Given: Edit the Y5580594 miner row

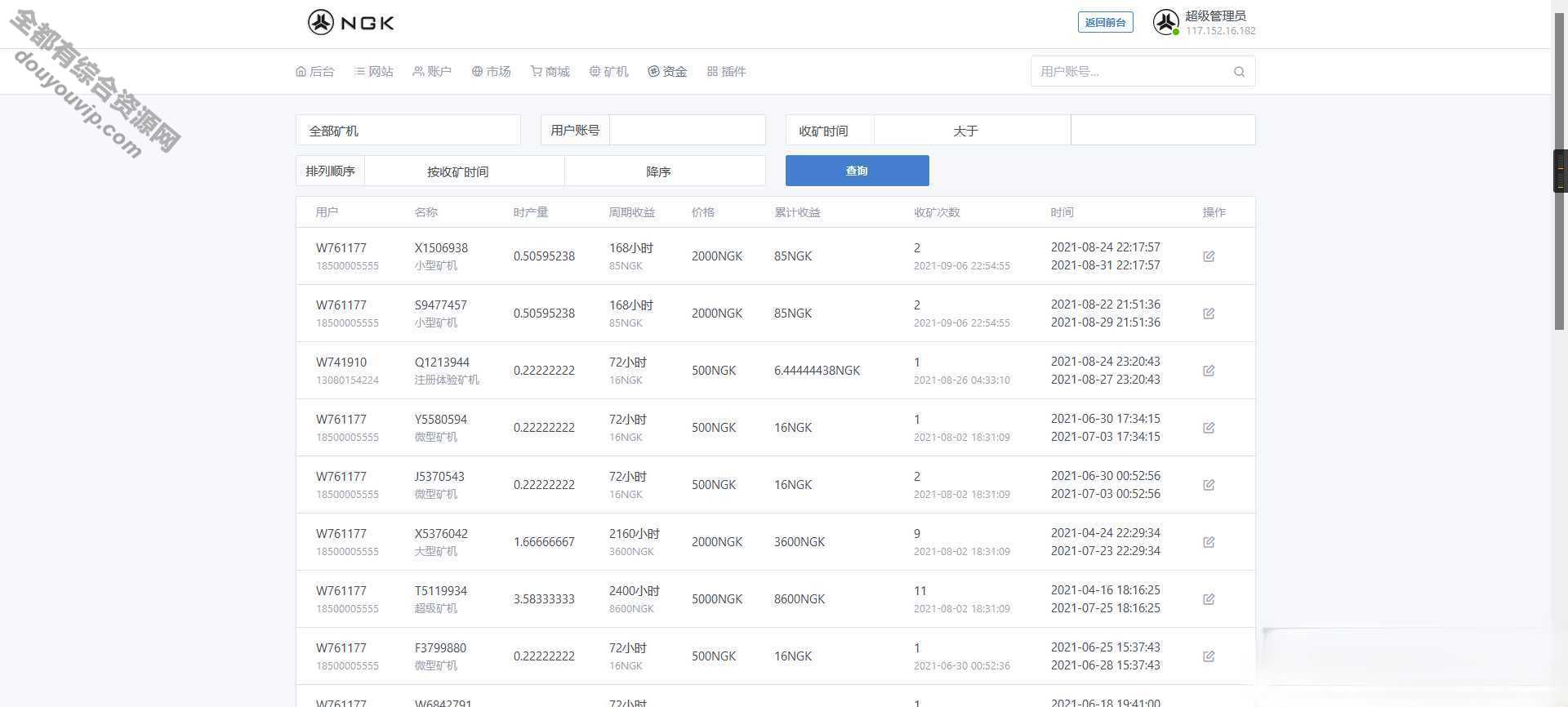Looking at the screenshot, I should click(x=1209, y=428).
